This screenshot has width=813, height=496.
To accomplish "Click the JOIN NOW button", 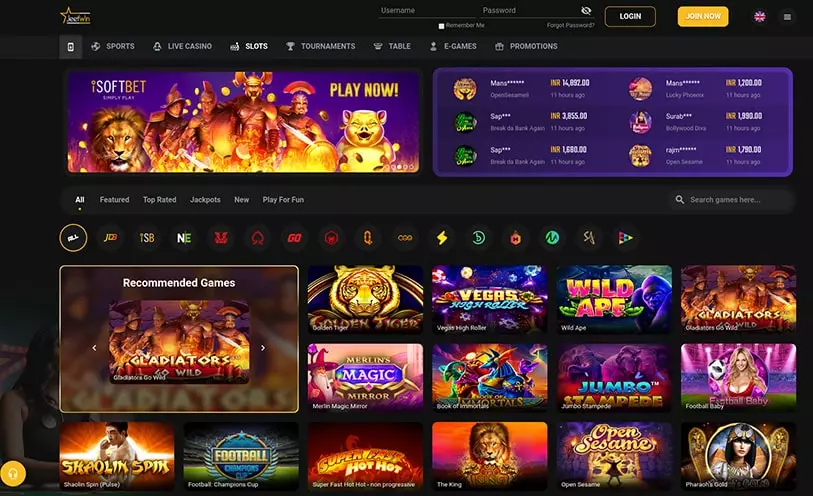I will point(703,17).
